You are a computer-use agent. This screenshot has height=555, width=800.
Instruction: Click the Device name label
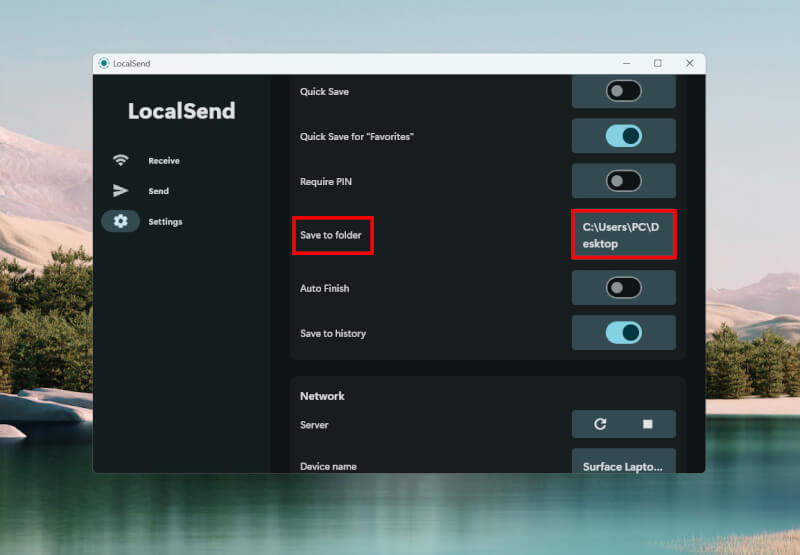pos(328,466)
